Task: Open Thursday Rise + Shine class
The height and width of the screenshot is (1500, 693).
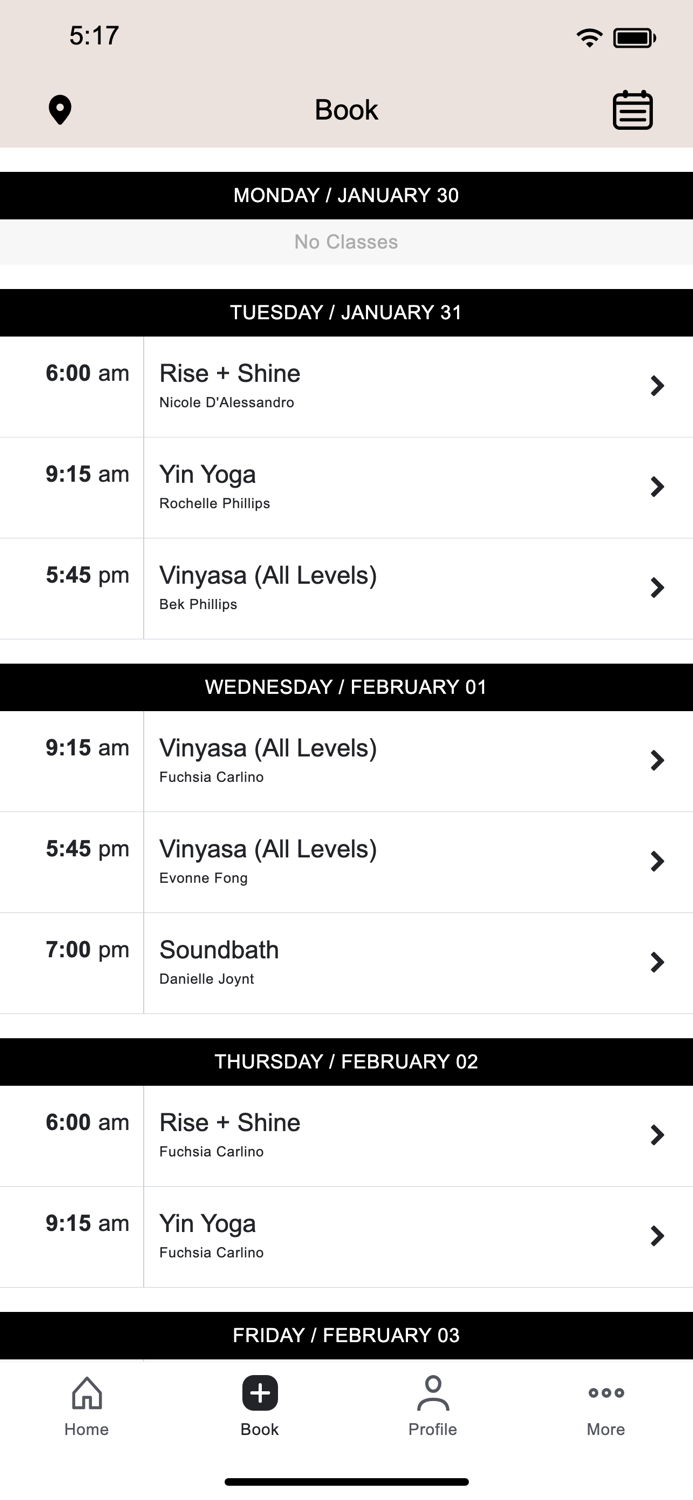Action: tap(230, 1135)
